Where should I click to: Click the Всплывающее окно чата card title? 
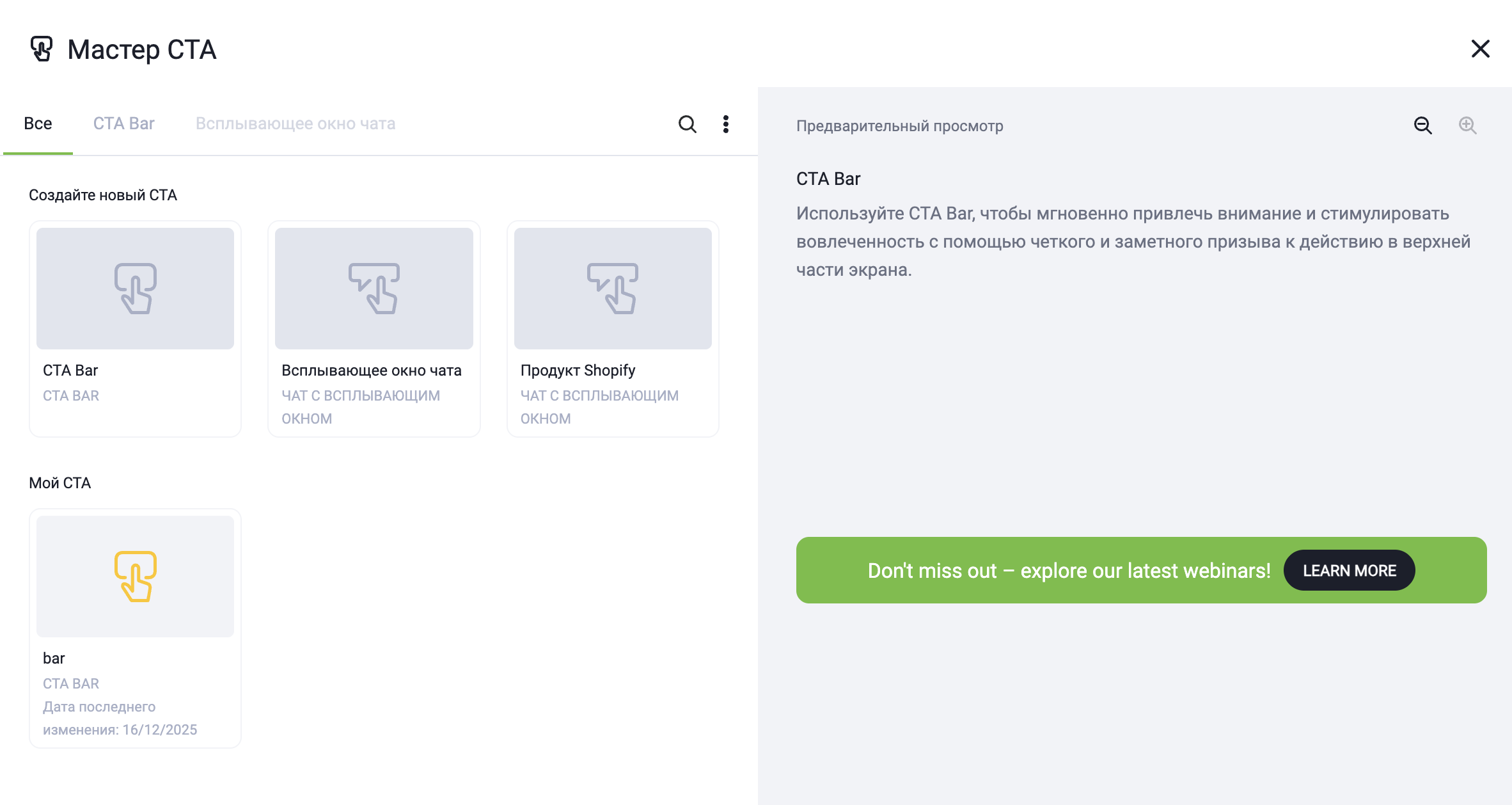[371, 371]
